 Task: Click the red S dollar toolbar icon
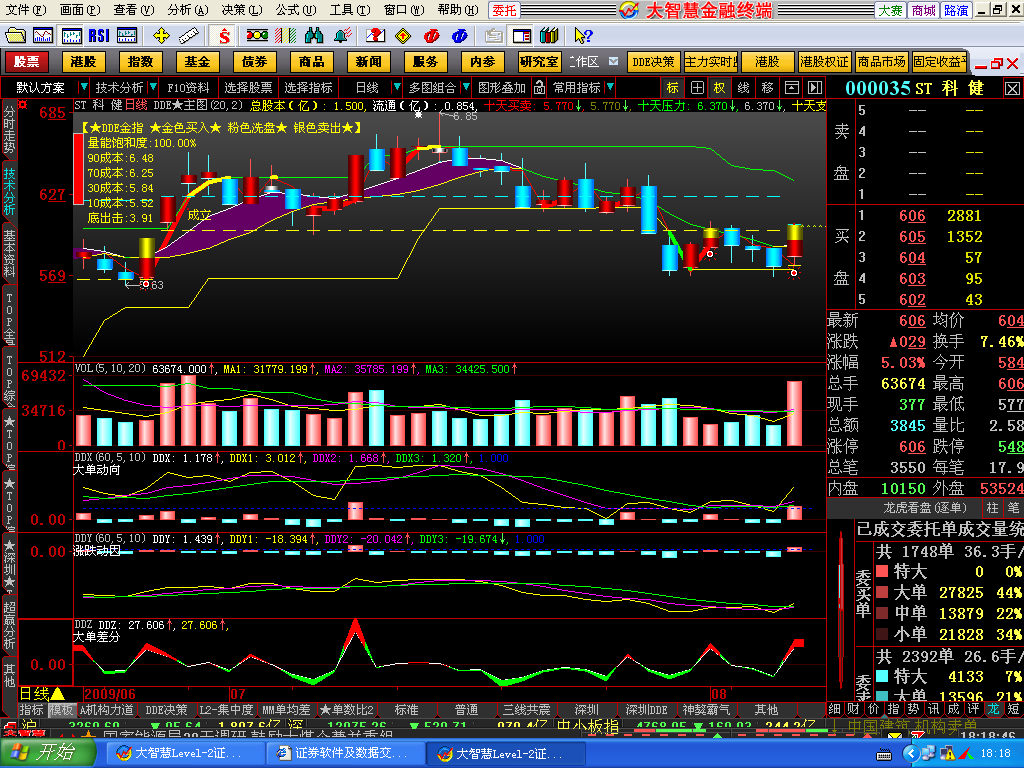click(224, 35)
